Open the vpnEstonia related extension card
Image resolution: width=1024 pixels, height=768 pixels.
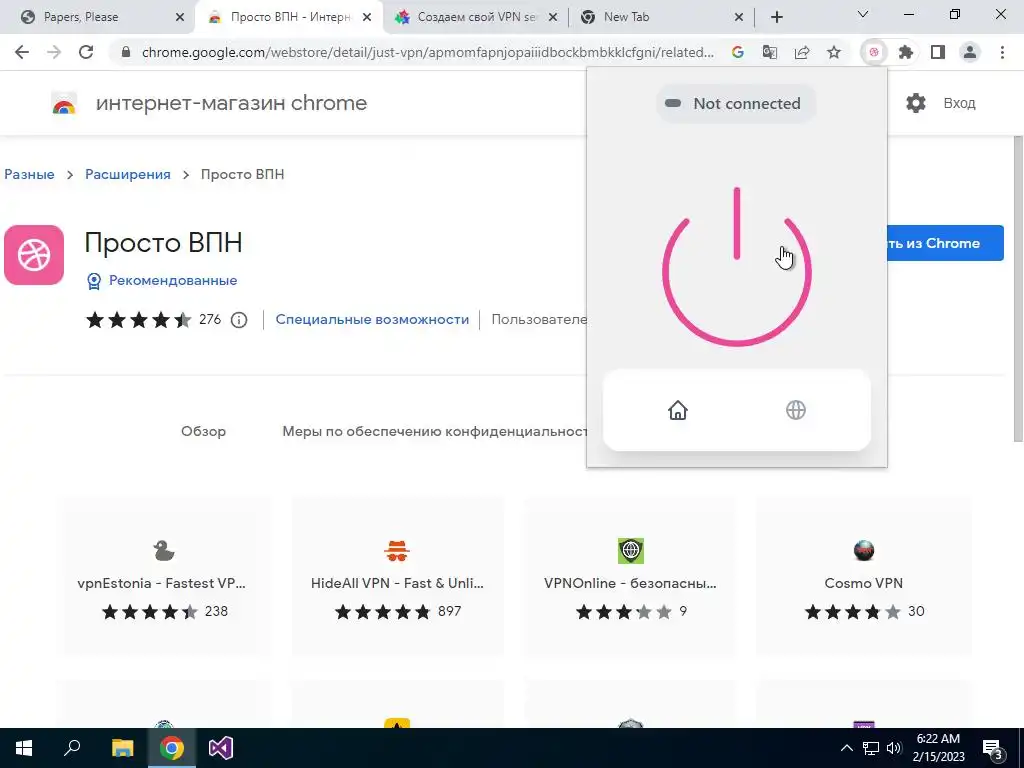click(x=163, y=577)
